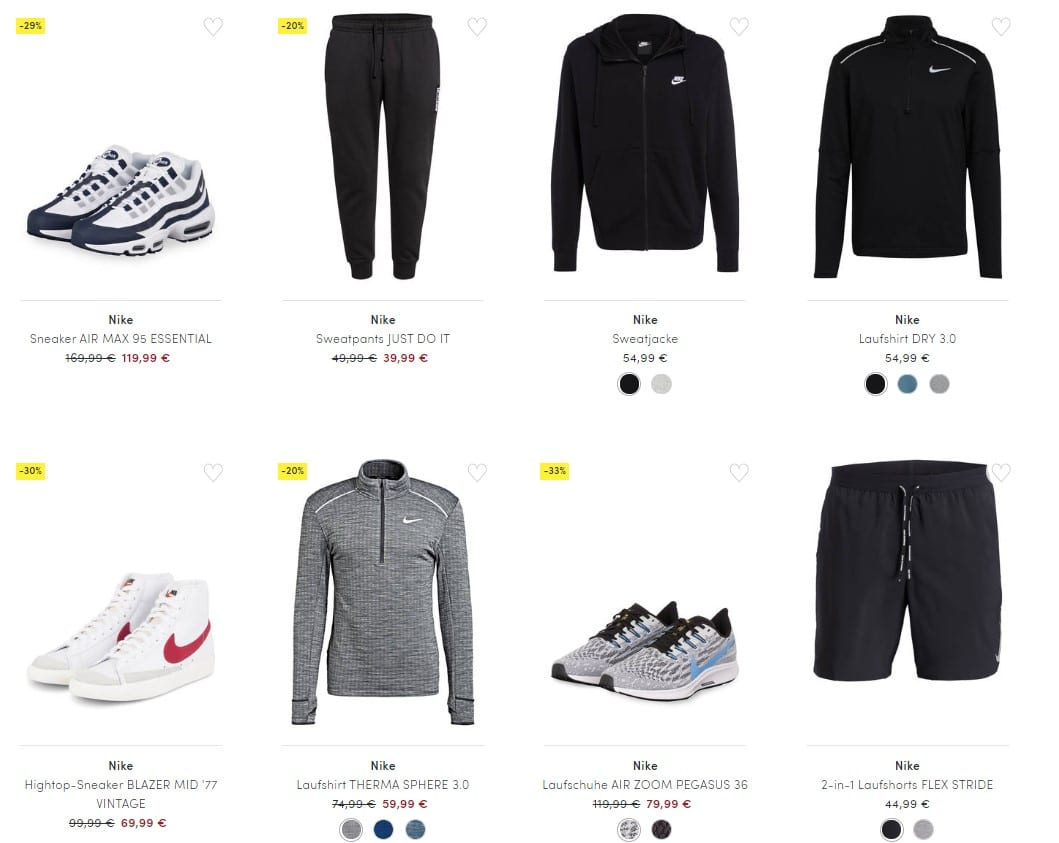This screenshot has width=1059, height=843.
Task: Add Blazer Mid '77 to wishlist
Action: (213, 472)
